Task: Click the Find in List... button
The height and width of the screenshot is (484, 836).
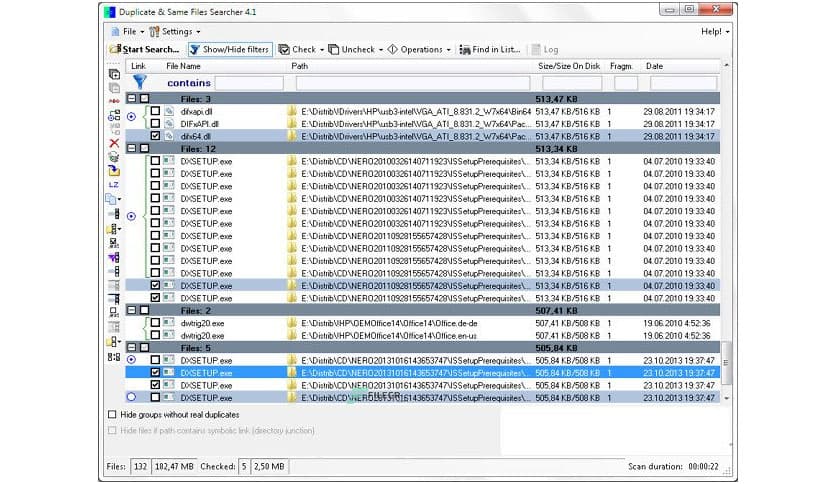Action: tap(489, 49)
